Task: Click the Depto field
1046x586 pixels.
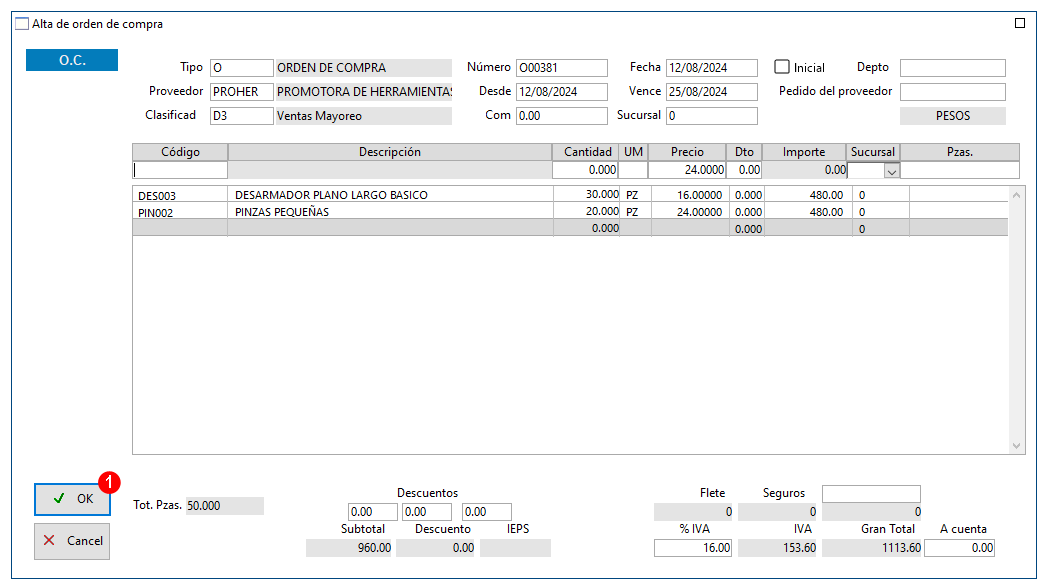Action: click(953, 67)
